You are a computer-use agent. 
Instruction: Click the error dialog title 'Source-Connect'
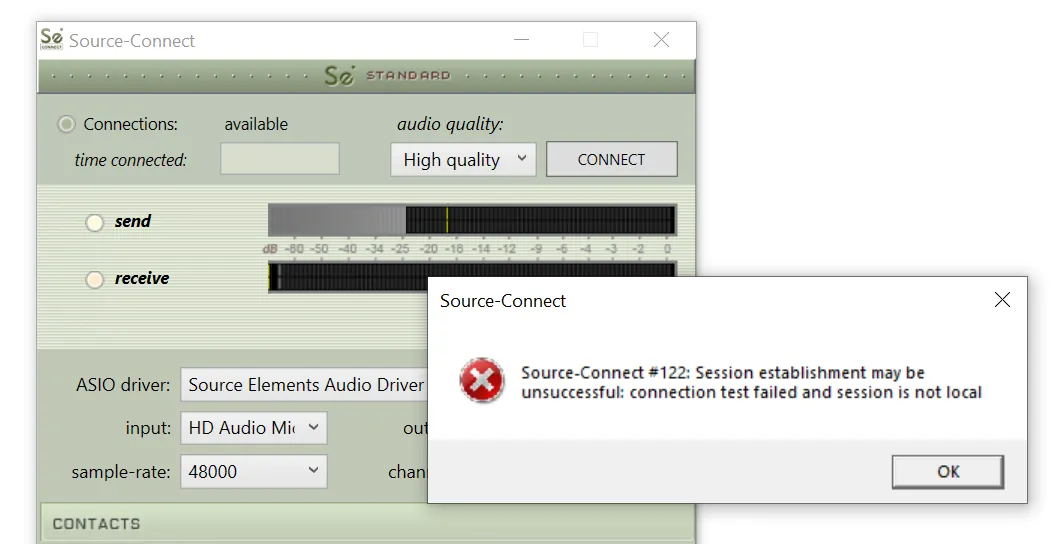[503, 300]
